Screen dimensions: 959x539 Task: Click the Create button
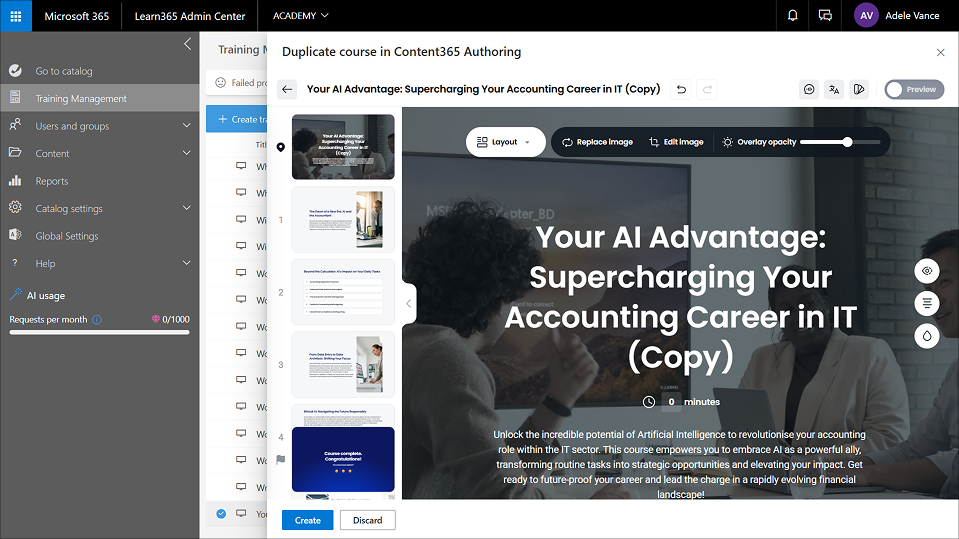coord(308,521)
